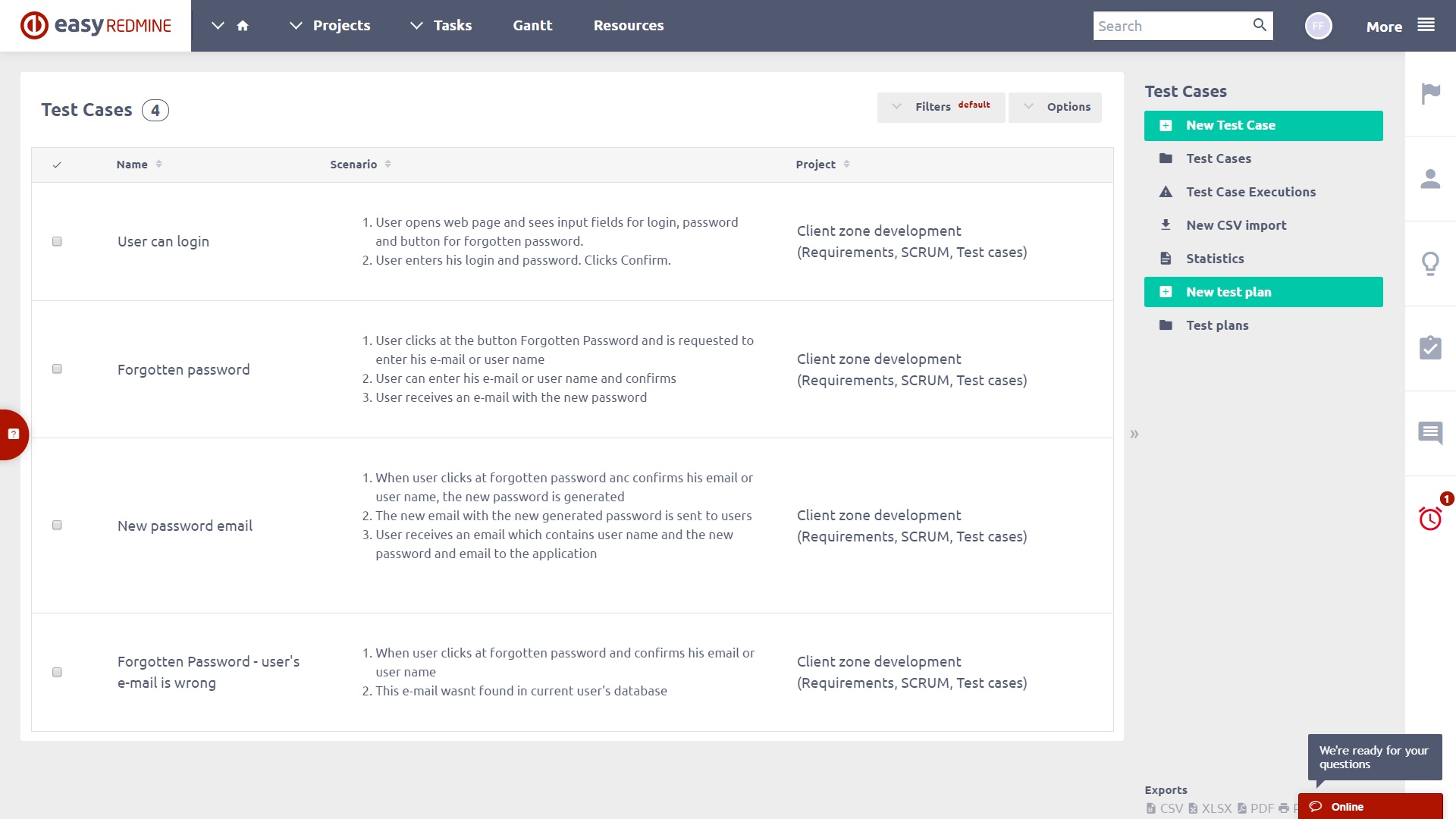Screen dimensions: 1456x819
Task: Tick checkbox for New password email
Action: pyautogui.click(x=57, y=526)
